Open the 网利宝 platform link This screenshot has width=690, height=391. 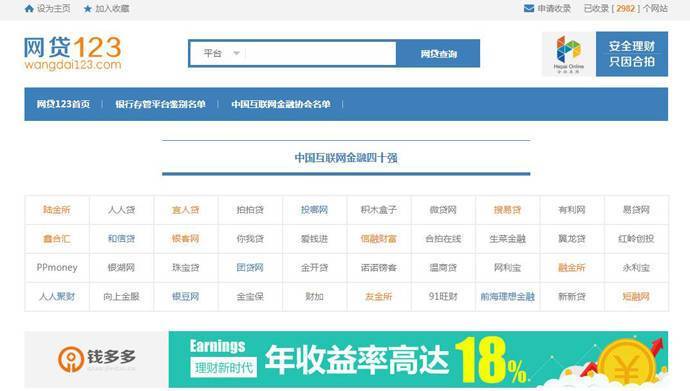point(507,267)
